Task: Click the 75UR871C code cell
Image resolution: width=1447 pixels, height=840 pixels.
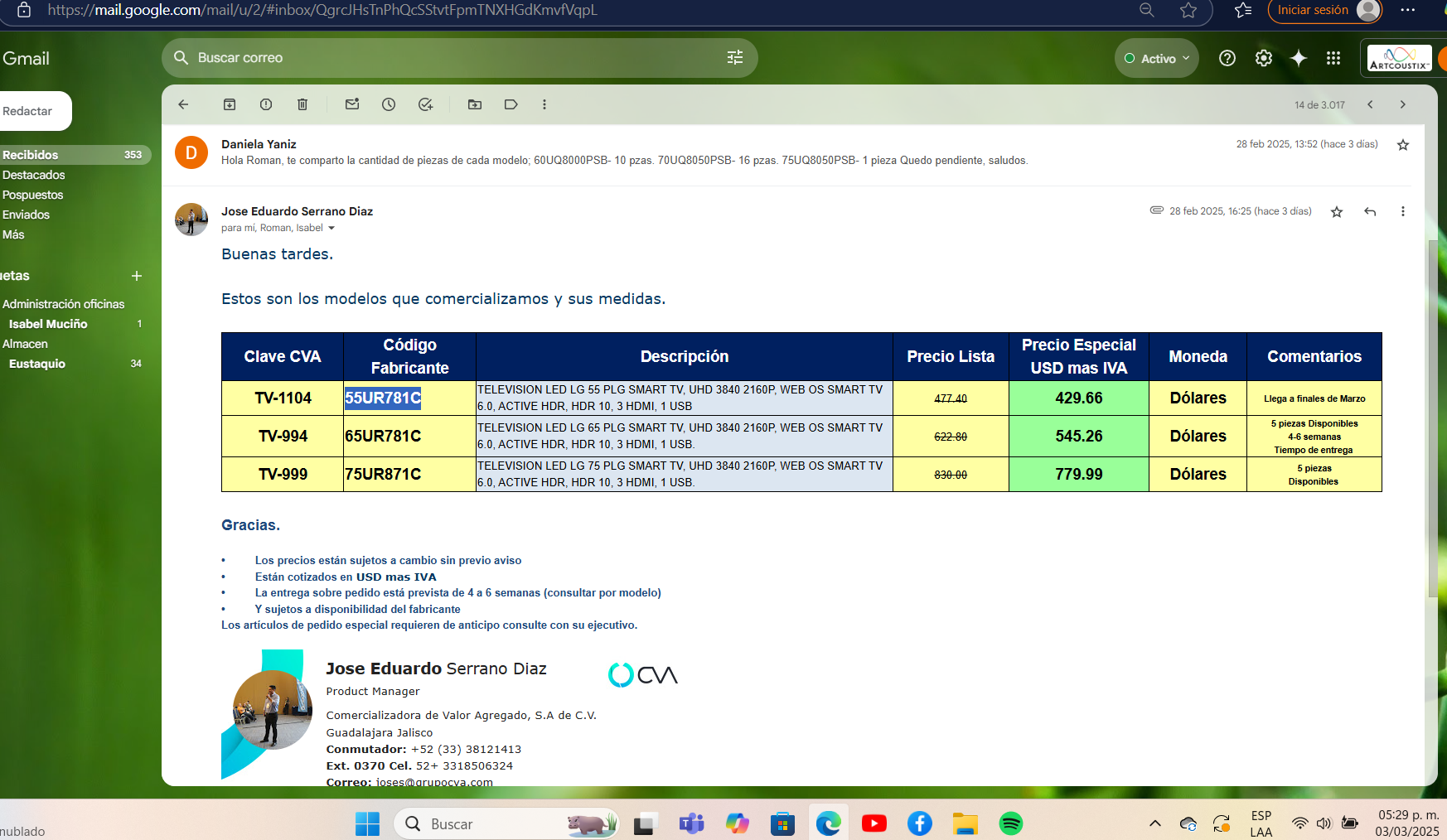Action: (x=409, y=475)
